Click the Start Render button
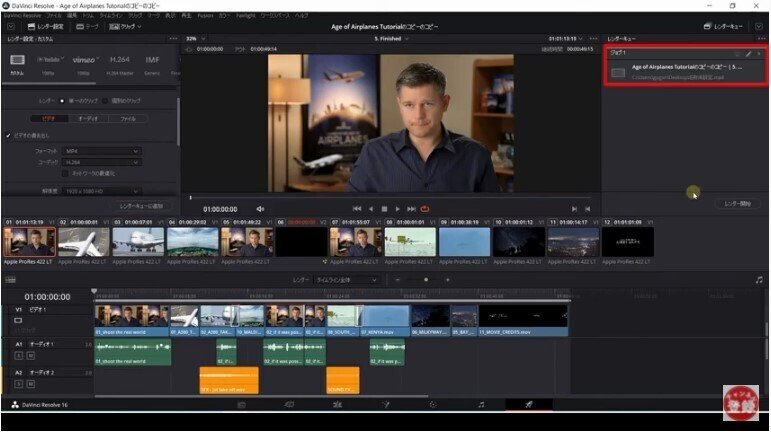 (738, 203)
